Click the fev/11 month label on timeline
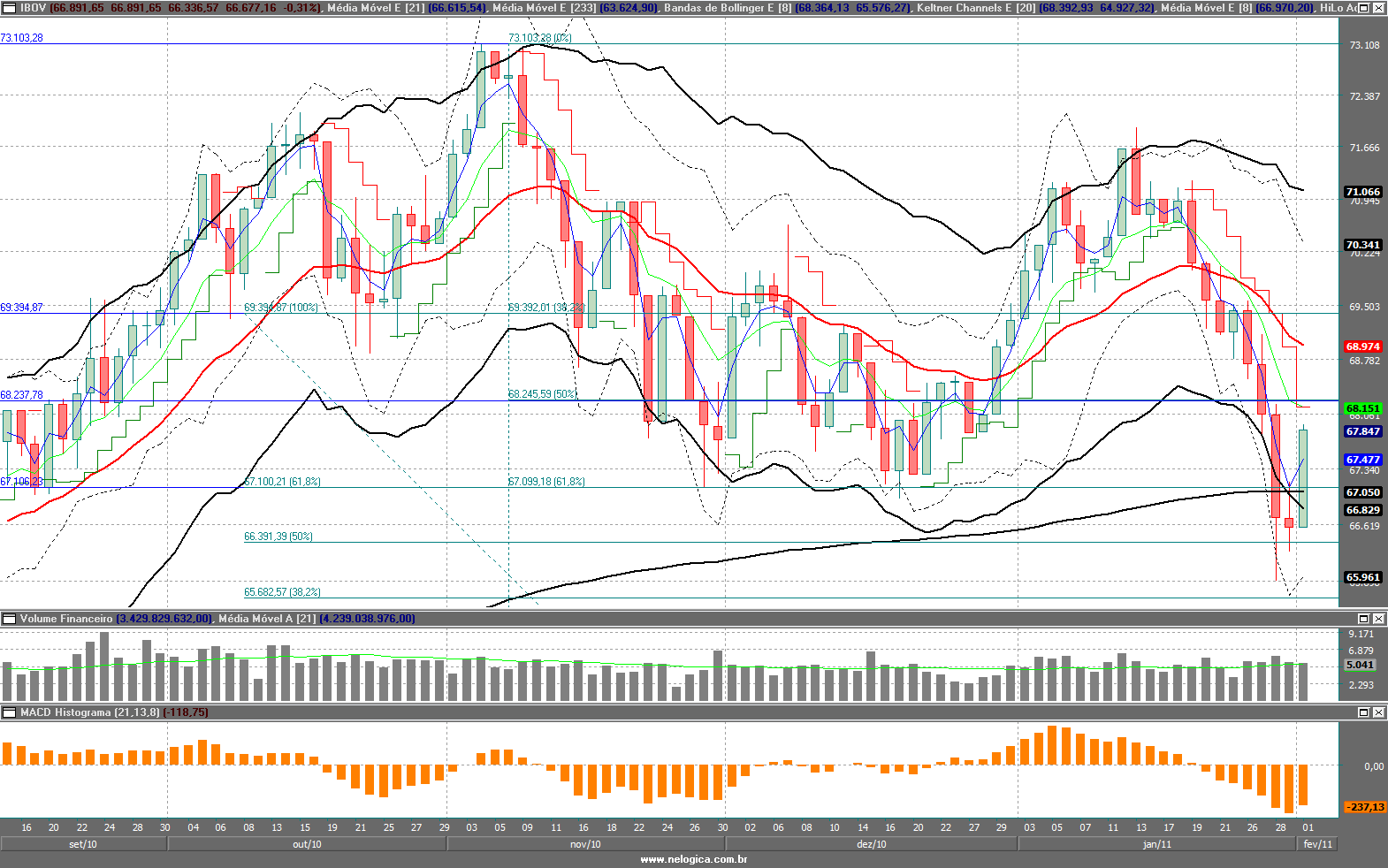The height and width of the screenshot is (868, 1388). pyautogui.click(x=1318, y=844)
